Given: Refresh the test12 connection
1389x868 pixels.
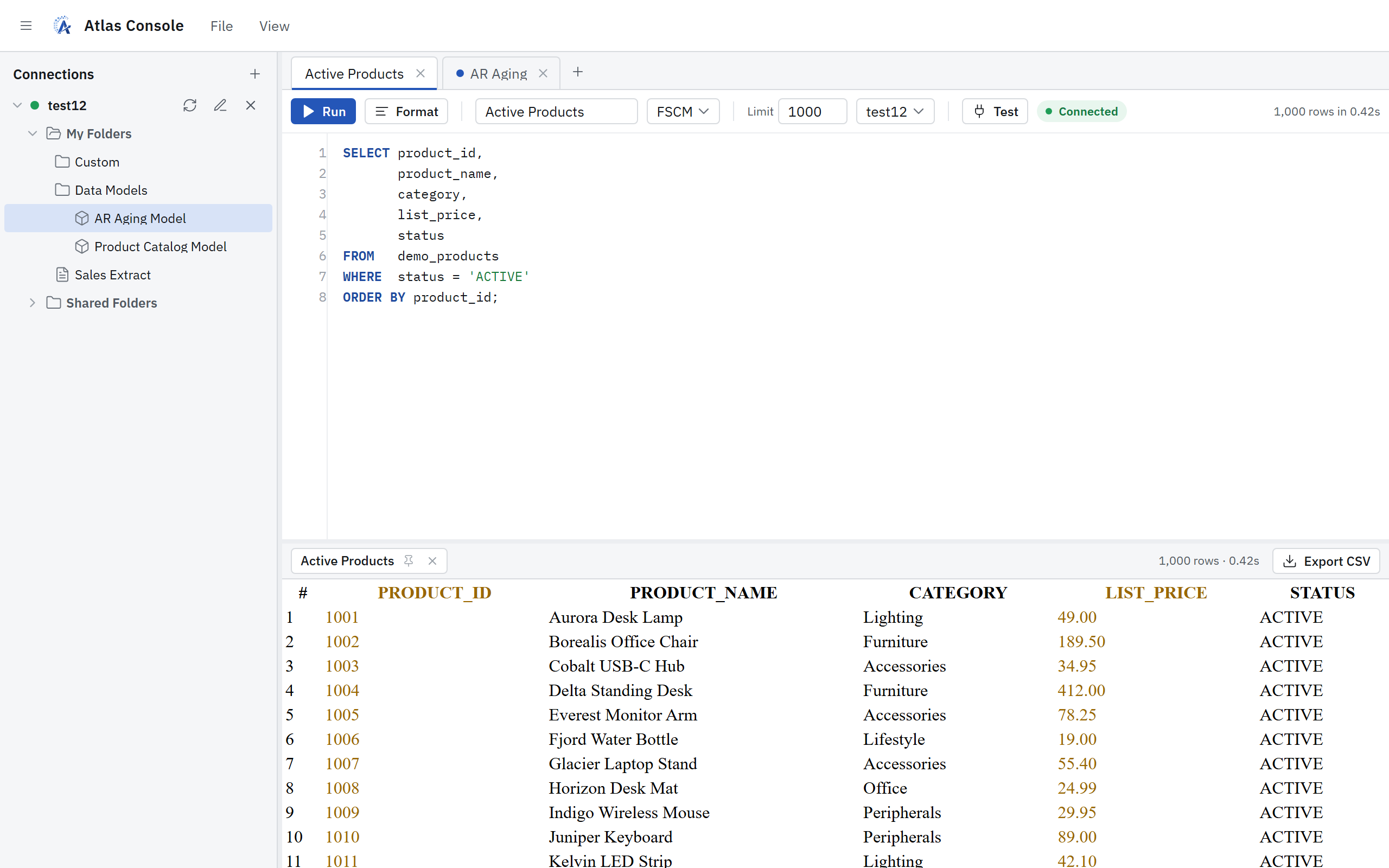Looking at the screenshot, I should (x=190, y=106).
